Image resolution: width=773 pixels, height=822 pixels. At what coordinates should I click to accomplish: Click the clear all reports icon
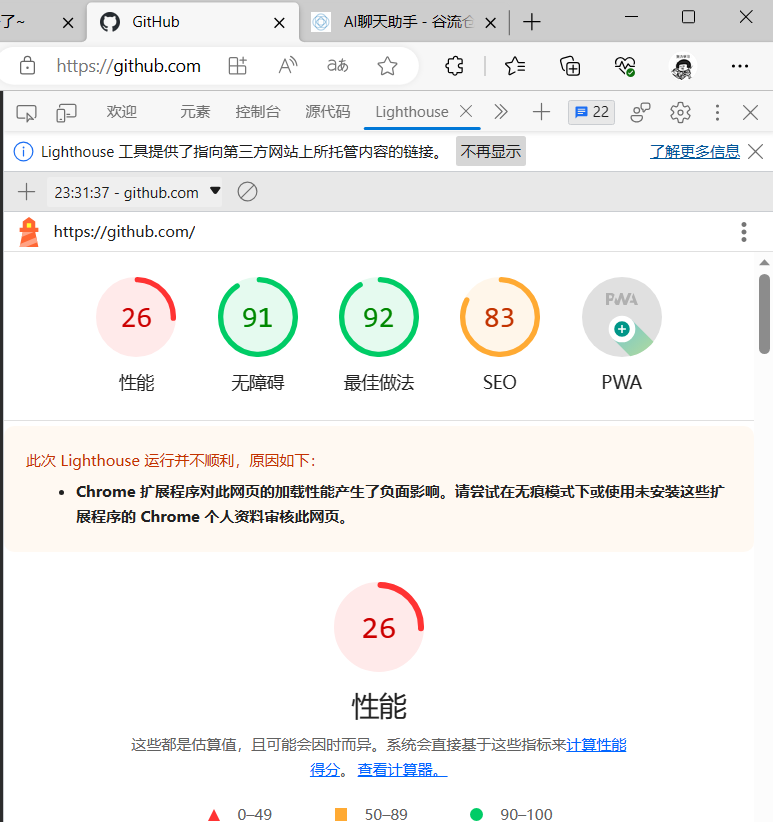coord(247,192)
